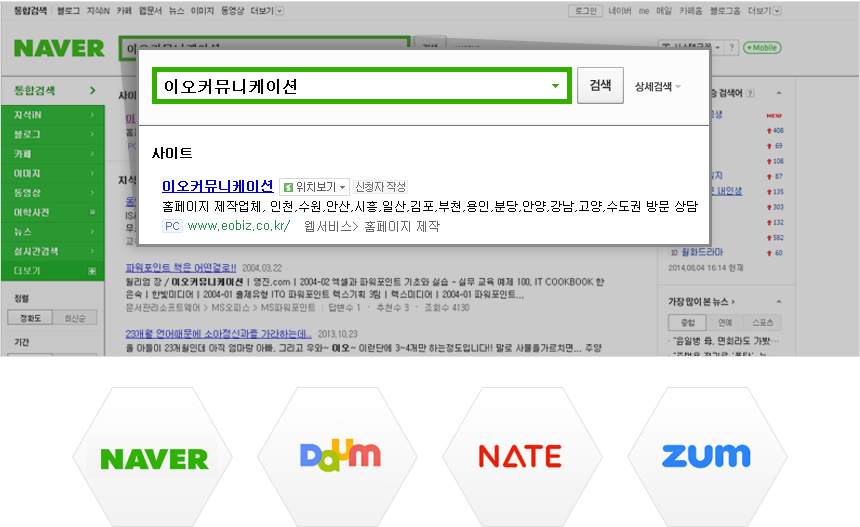The width and height of the screenshot is (860, 527).
Task: Click the small icon on sidebar 어학사전 row
Action: pos(92,212)
